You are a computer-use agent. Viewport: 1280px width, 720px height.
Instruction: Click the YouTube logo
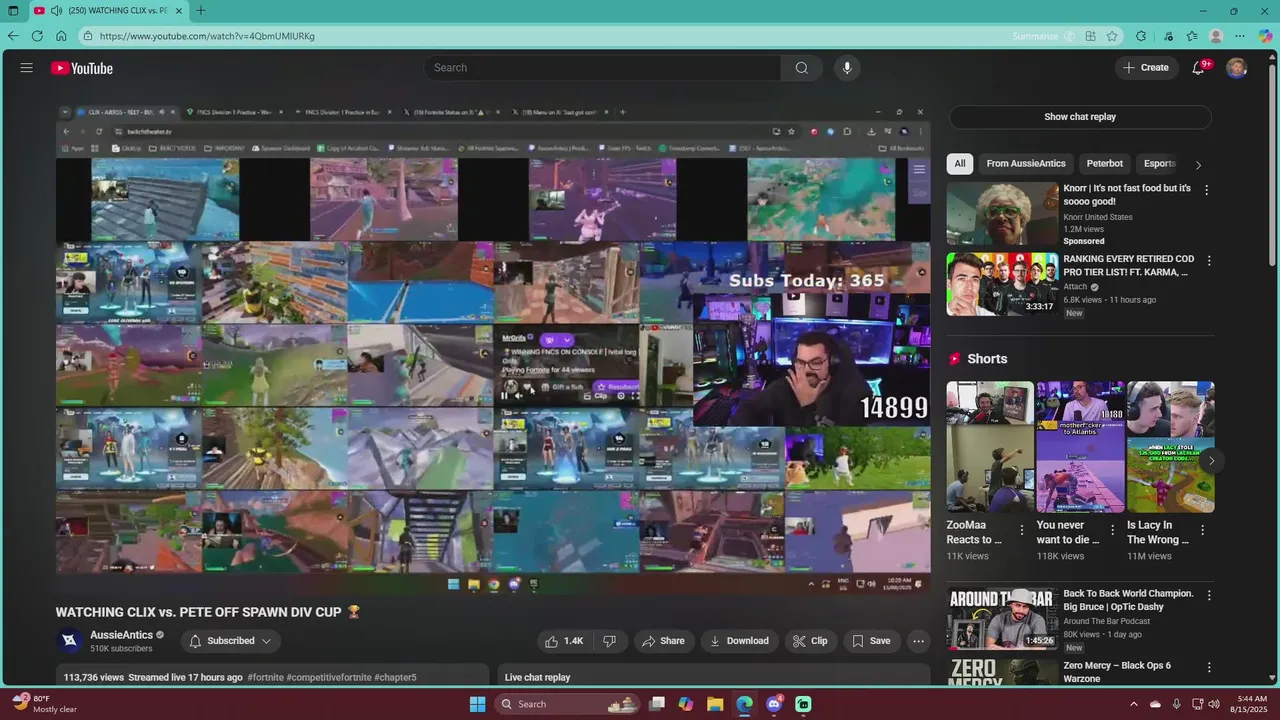point(82,68)
